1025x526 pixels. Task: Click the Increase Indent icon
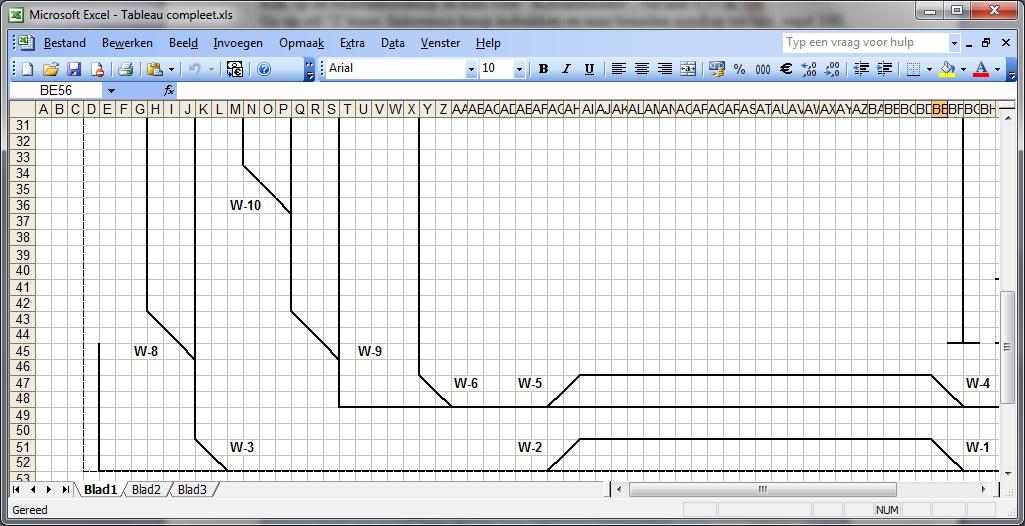click(885, 69)
